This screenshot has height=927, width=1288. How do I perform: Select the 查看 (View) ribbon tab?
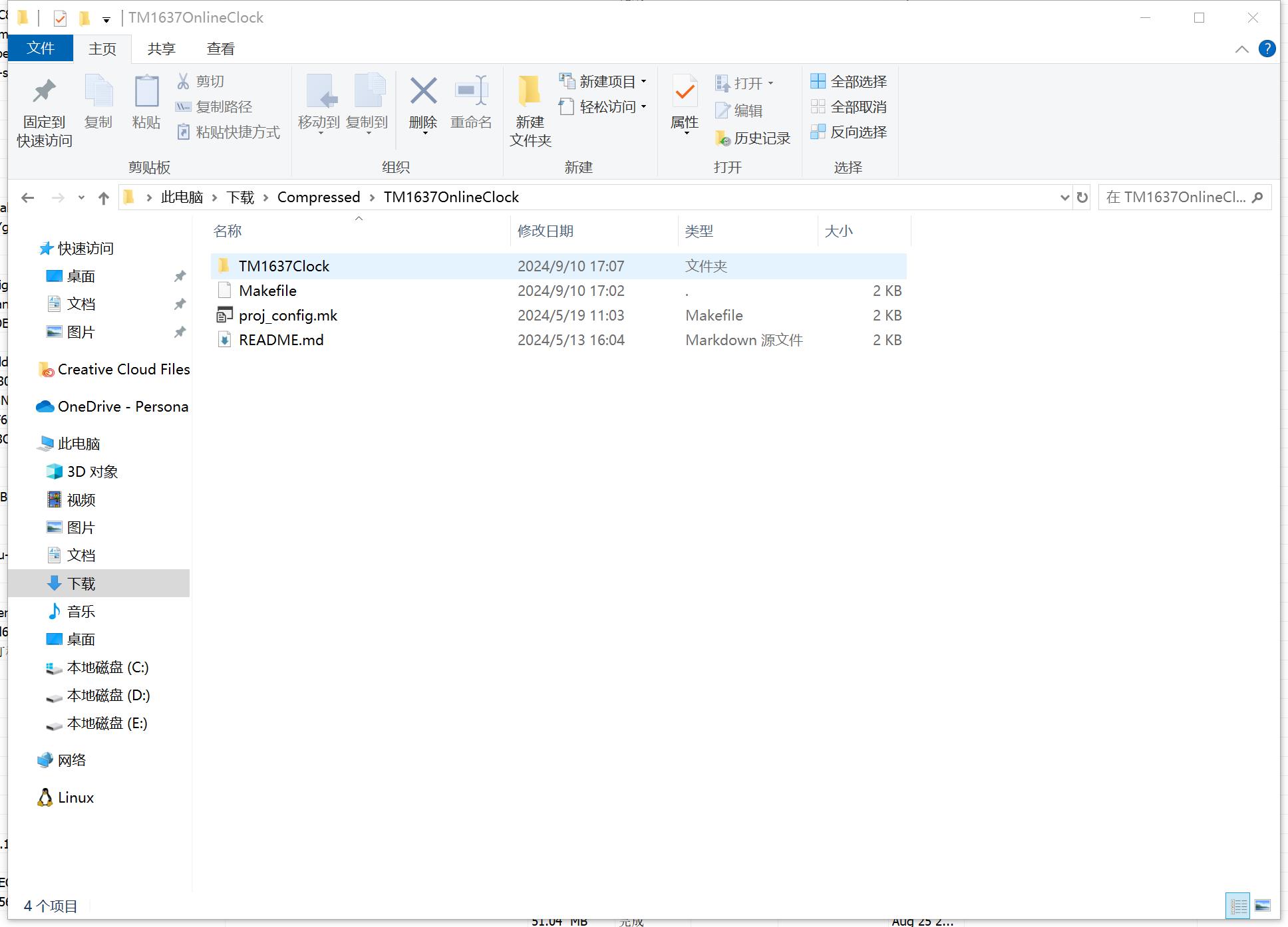coord(221,48)
